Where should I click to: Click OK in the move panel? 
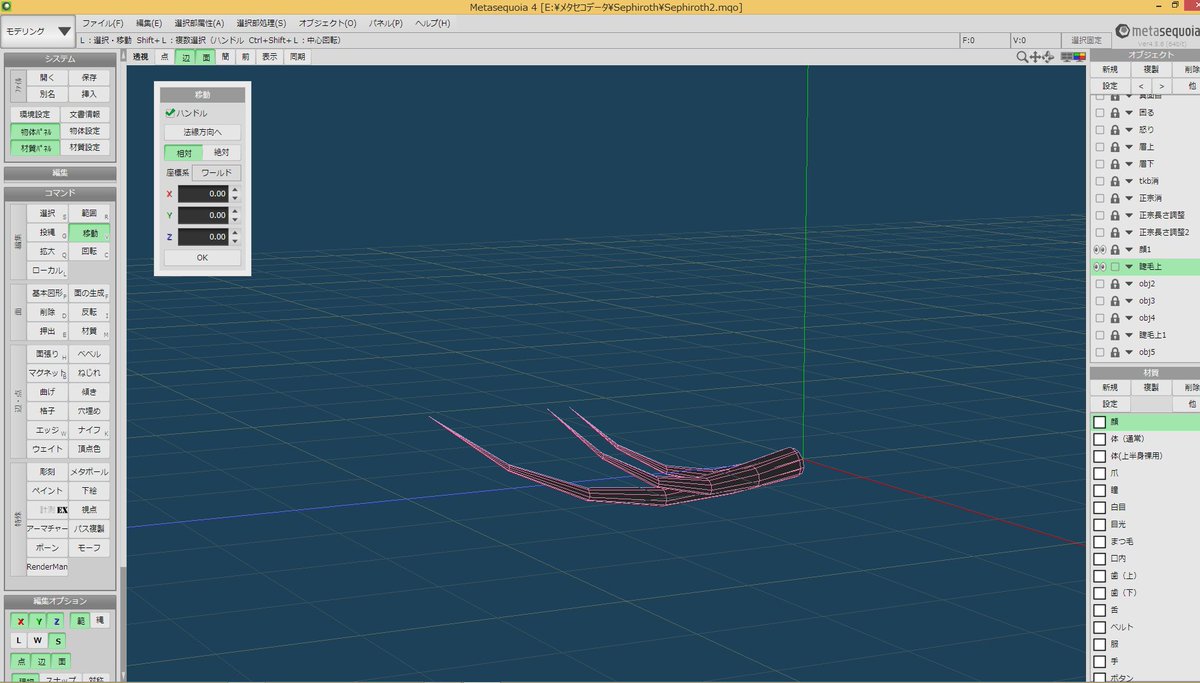click(x=202, y=258)
